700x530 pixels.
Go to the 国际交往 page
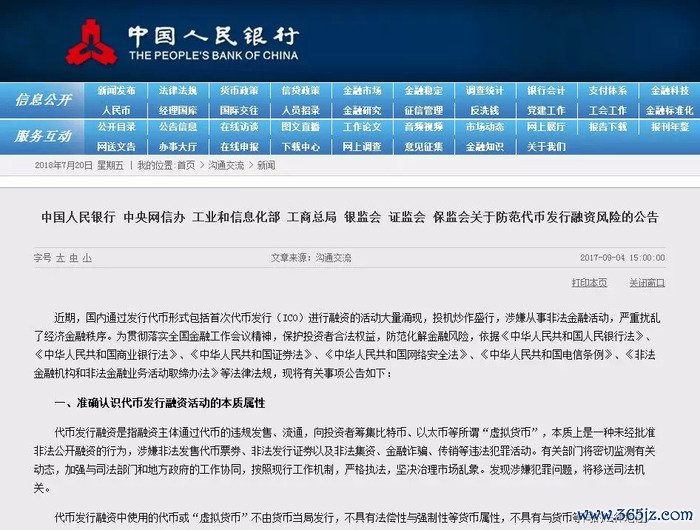239,110
